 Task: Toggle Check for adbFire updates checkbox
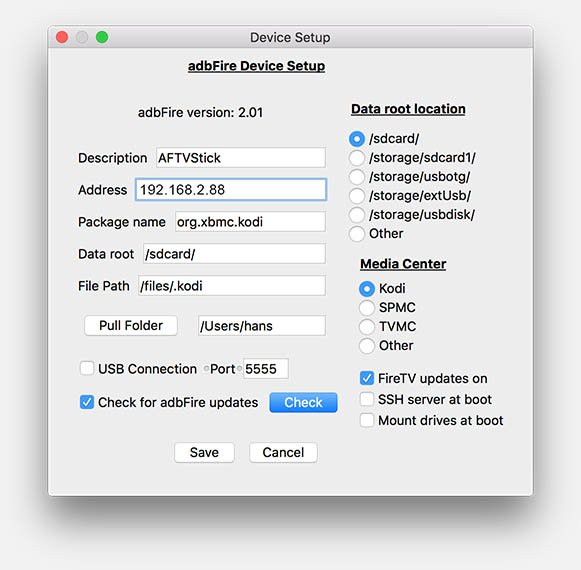pos(87,402)
